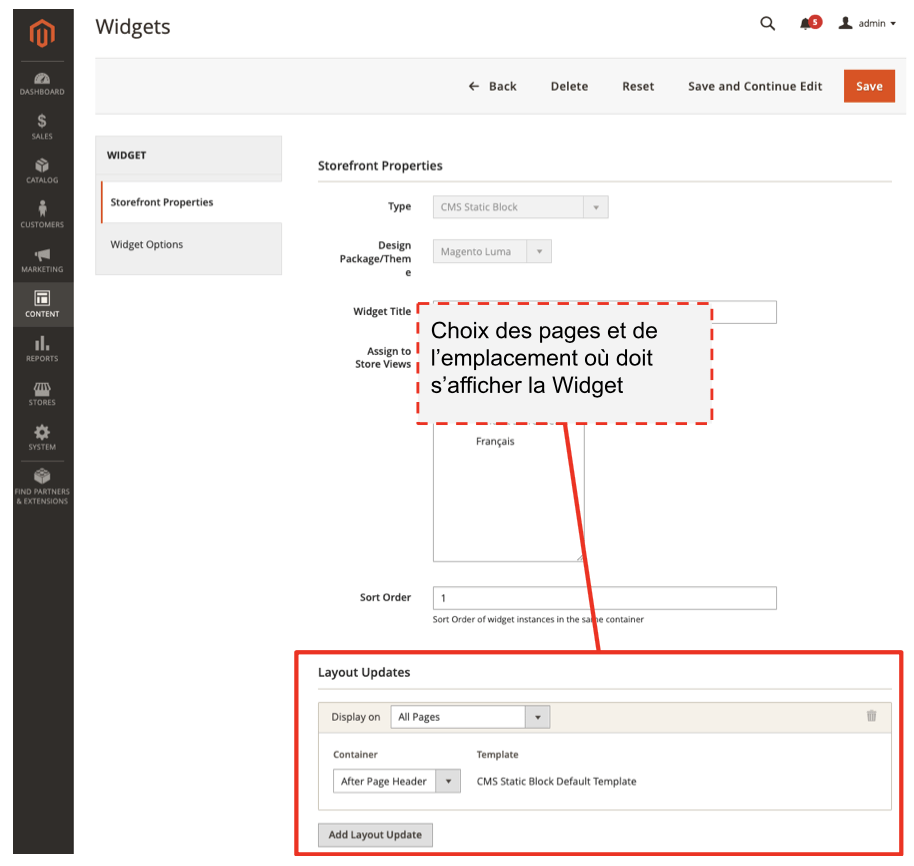Screen dimensions: 914x866
Task: Open the Stores menu
Action: (x=43, y=393)
